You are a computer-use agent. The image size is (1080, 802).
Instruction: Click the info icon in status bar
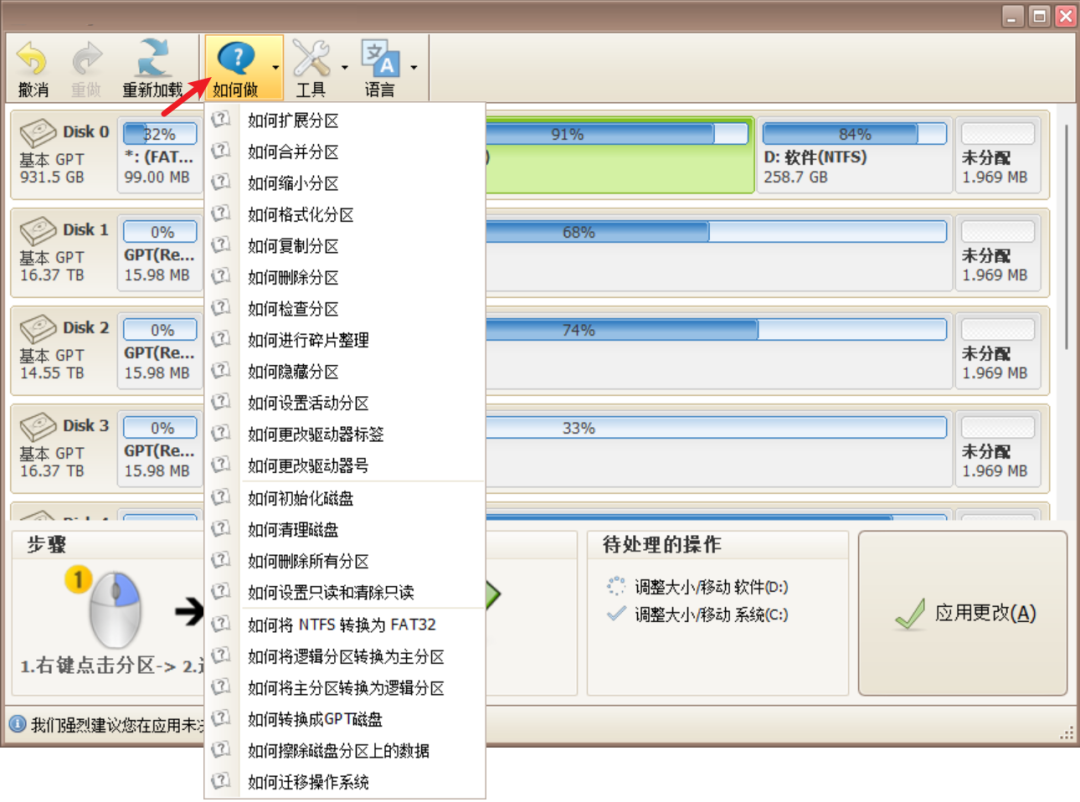17,724
